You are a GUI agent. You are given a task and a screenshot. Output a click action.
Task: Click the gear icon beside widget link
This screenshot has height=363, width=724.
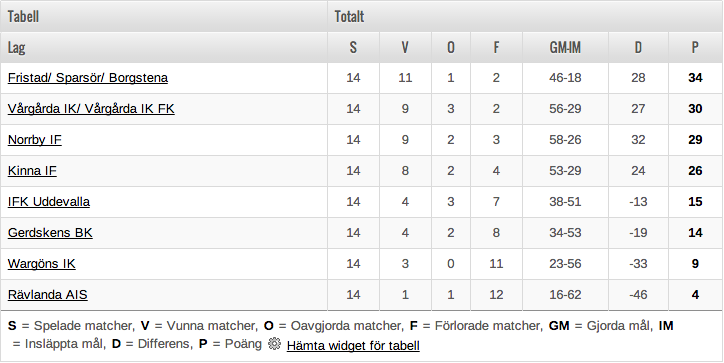point(274,344)
